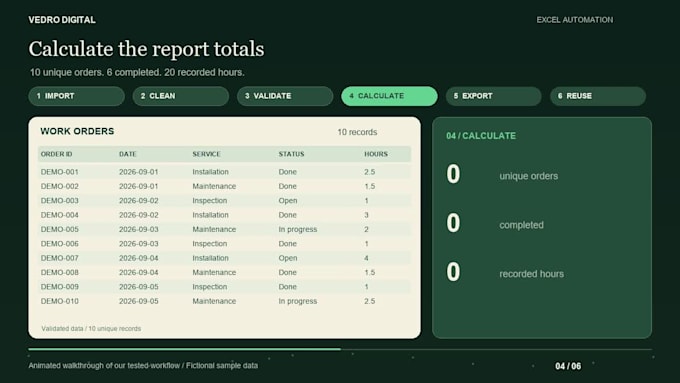Select the DEMO-009 order ID cell
Viewport: 680px width, 383px height.
pyautogui.click(x=59, y=286)
